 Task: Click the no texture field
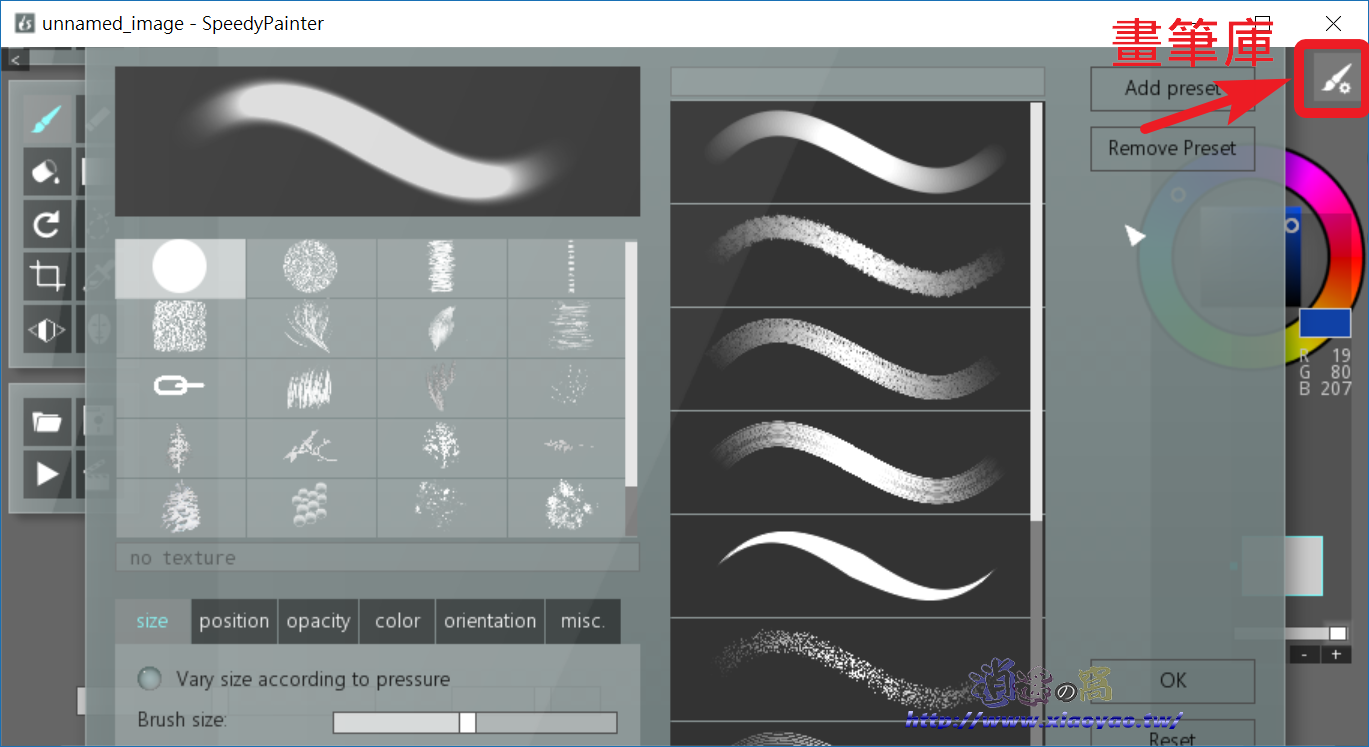click(377, 557)
